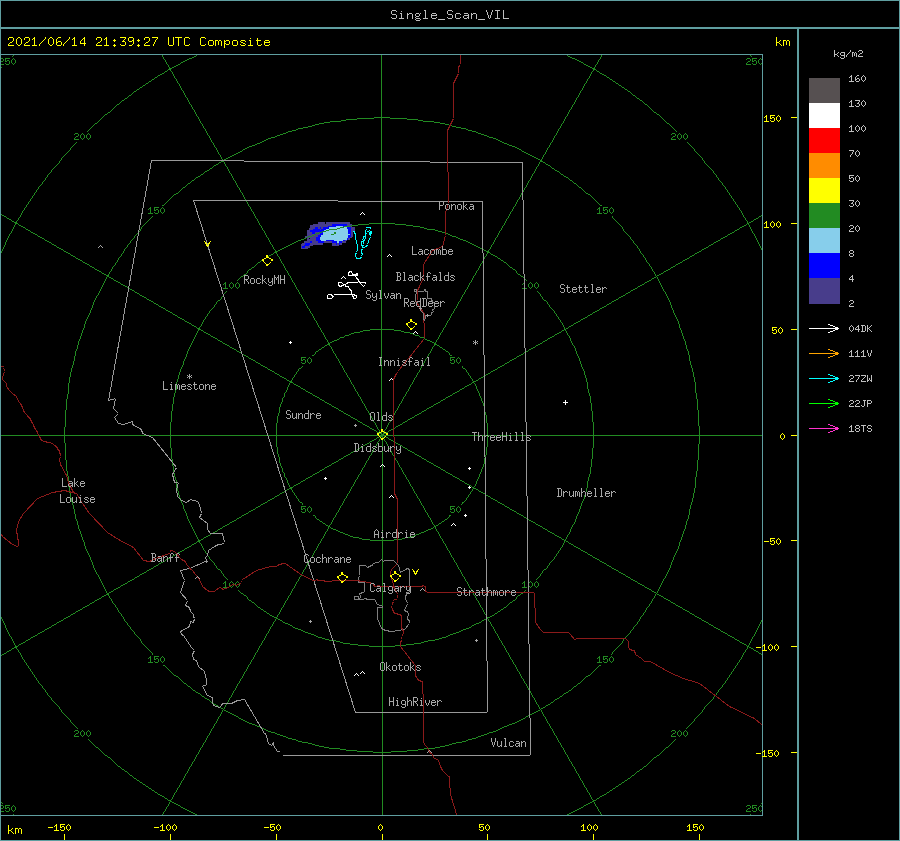Click the green 22JP arrow in legend
This screenshot has width=900, height=841.
coord(824,404)
